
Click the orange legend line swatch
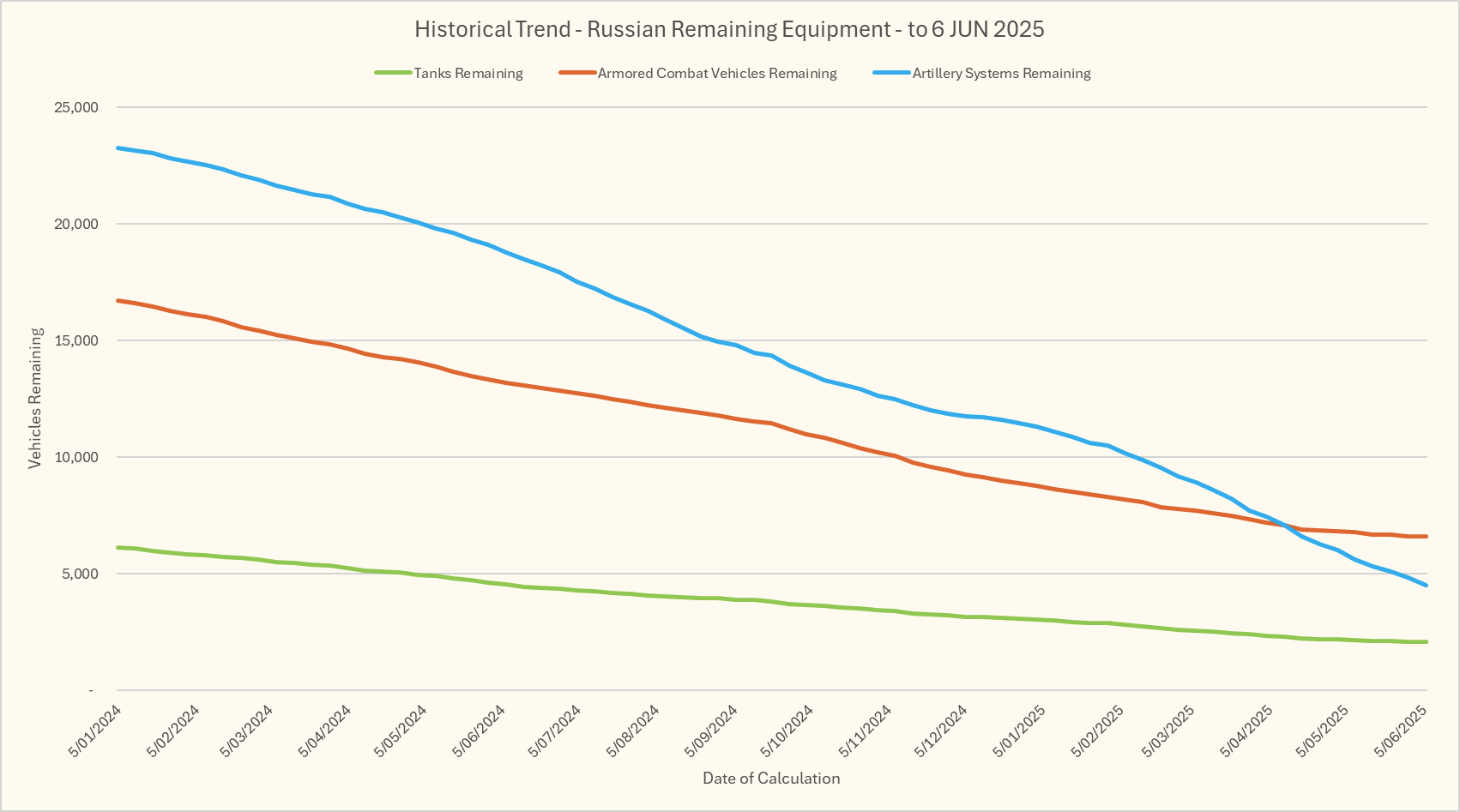coord(577,74)
